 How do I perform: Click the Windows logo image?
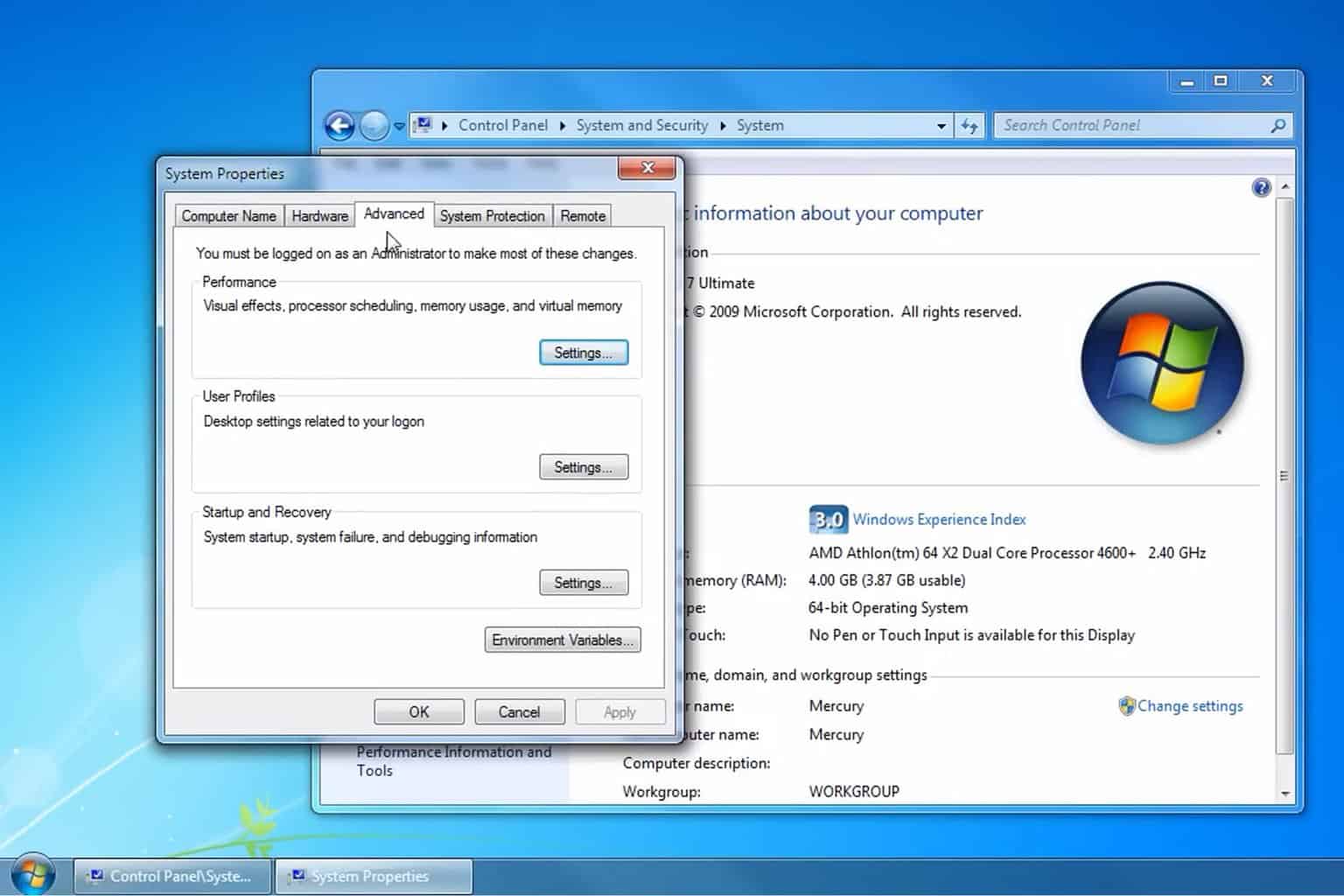pyautogui.click(x=1162, y=362)
